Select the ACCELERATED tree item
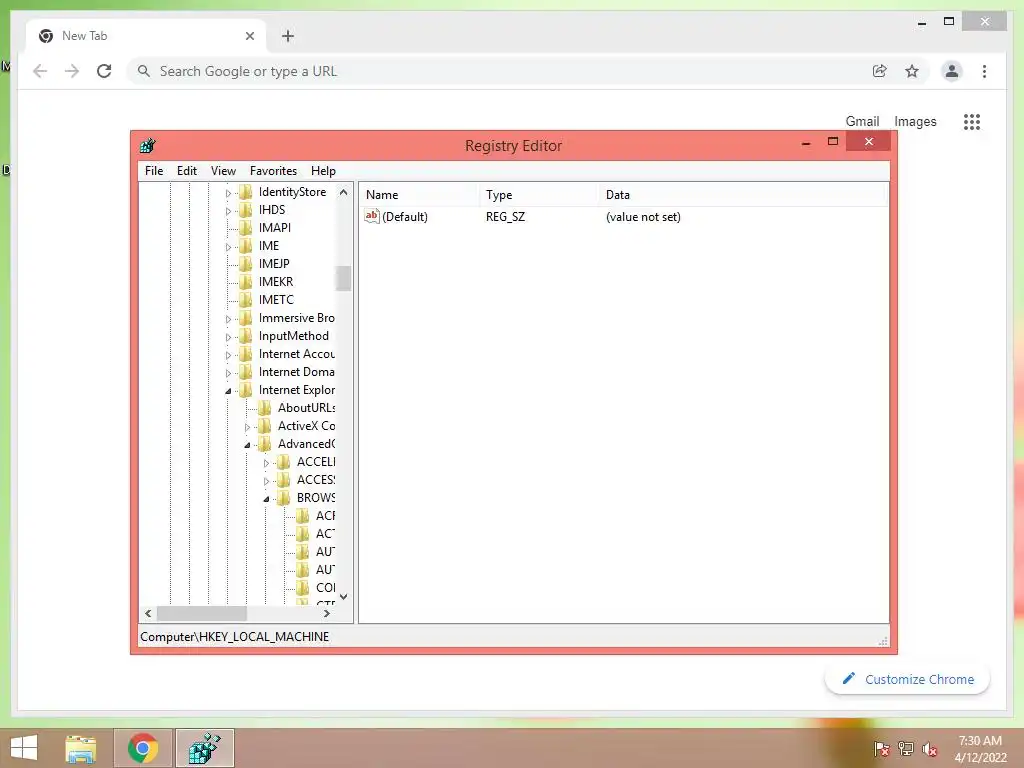This screenshot has height=768, width=1024. point(315,462)
